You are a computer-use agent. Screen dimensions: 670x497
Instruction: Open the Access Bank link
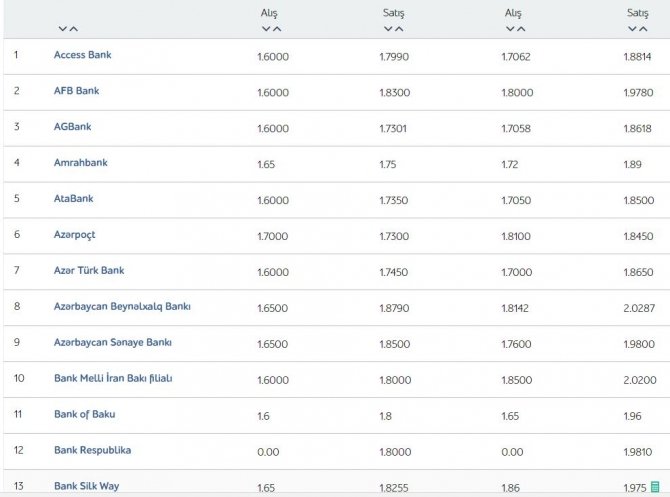point(82,55)
